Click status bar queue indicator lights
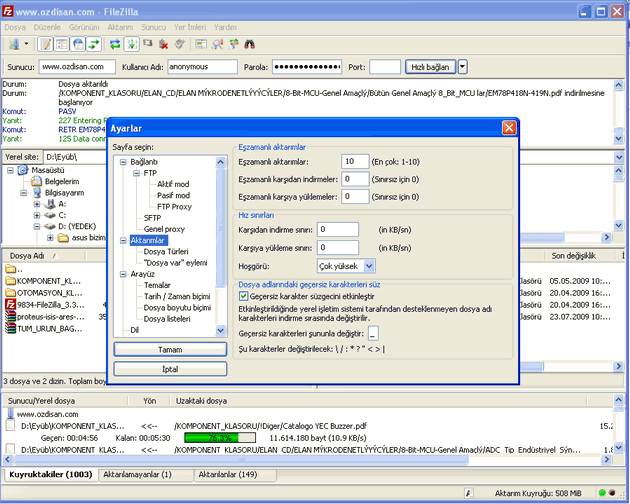 [607, 493]
